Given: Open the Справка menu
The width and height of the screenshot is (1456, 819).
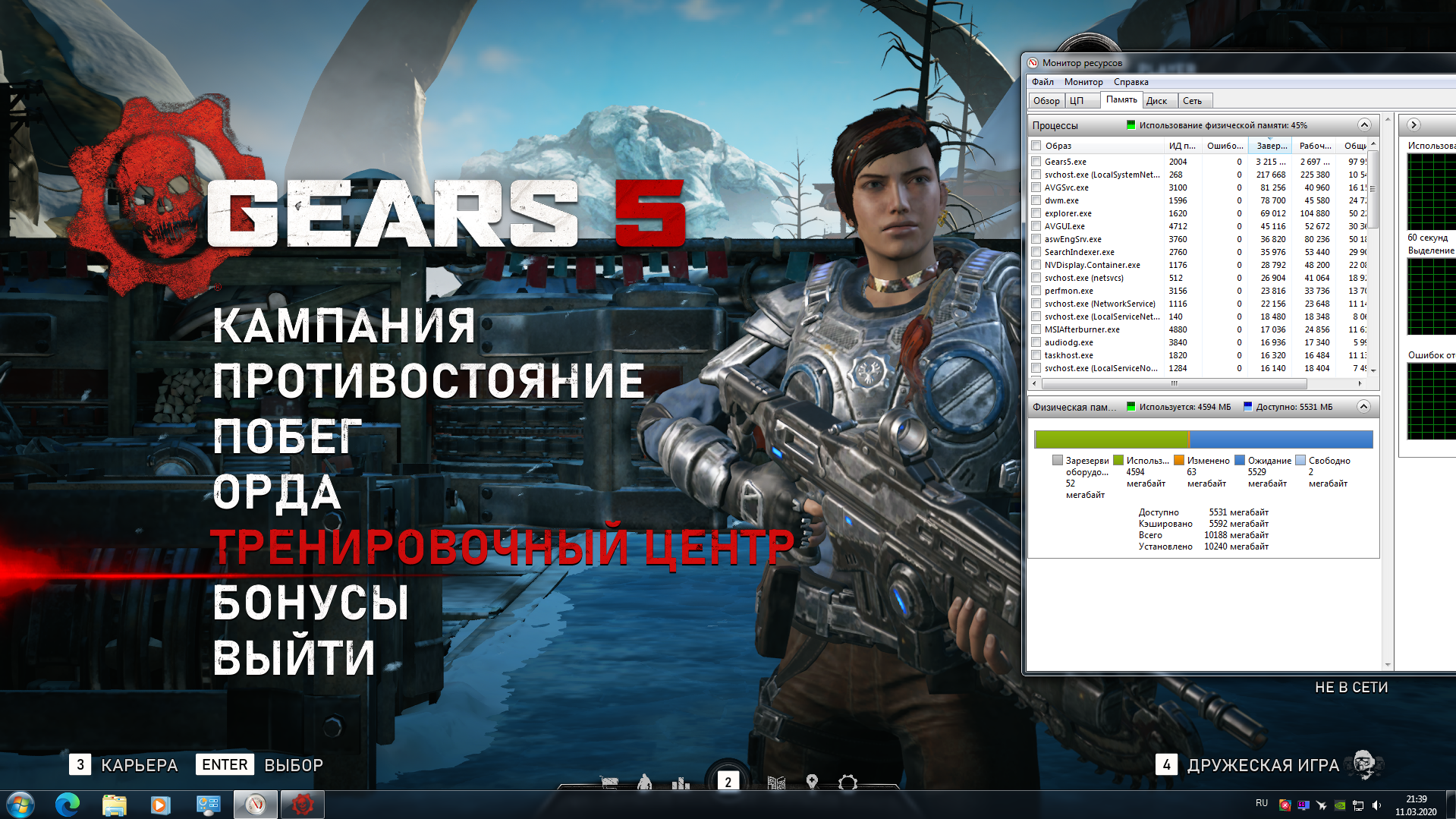Looking at the screenshot, I should [x=1131, y=82].
